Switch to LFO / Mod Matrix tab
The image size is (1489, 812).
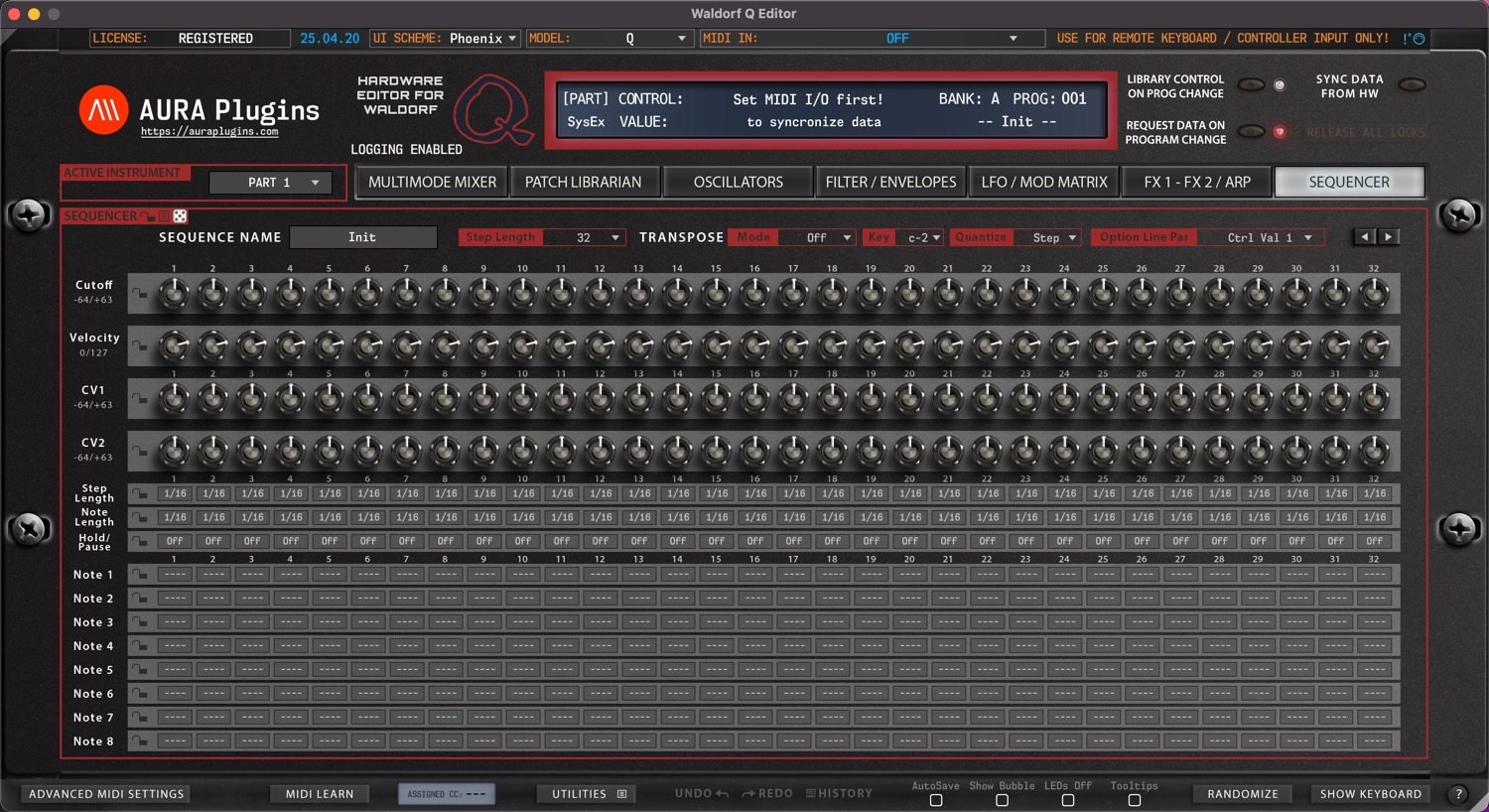1044,182
